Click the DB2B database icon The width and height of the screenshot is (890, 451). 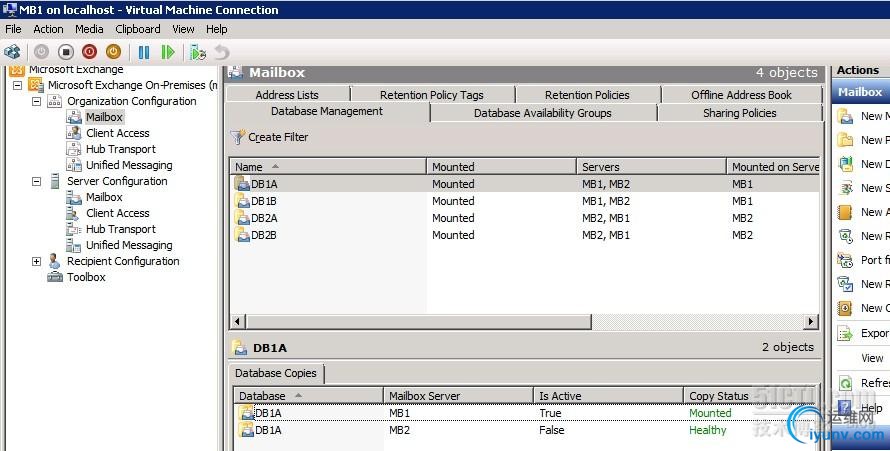coord(242,235)
